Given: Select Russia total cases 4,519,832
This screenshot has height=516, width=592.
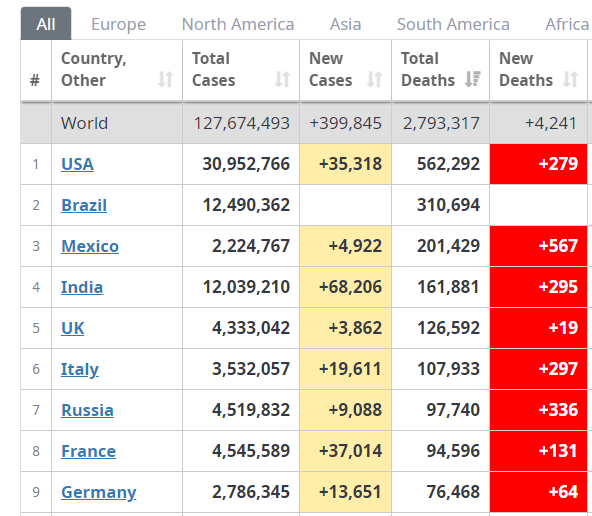Looking at the screenshot, I should point(251,410).
